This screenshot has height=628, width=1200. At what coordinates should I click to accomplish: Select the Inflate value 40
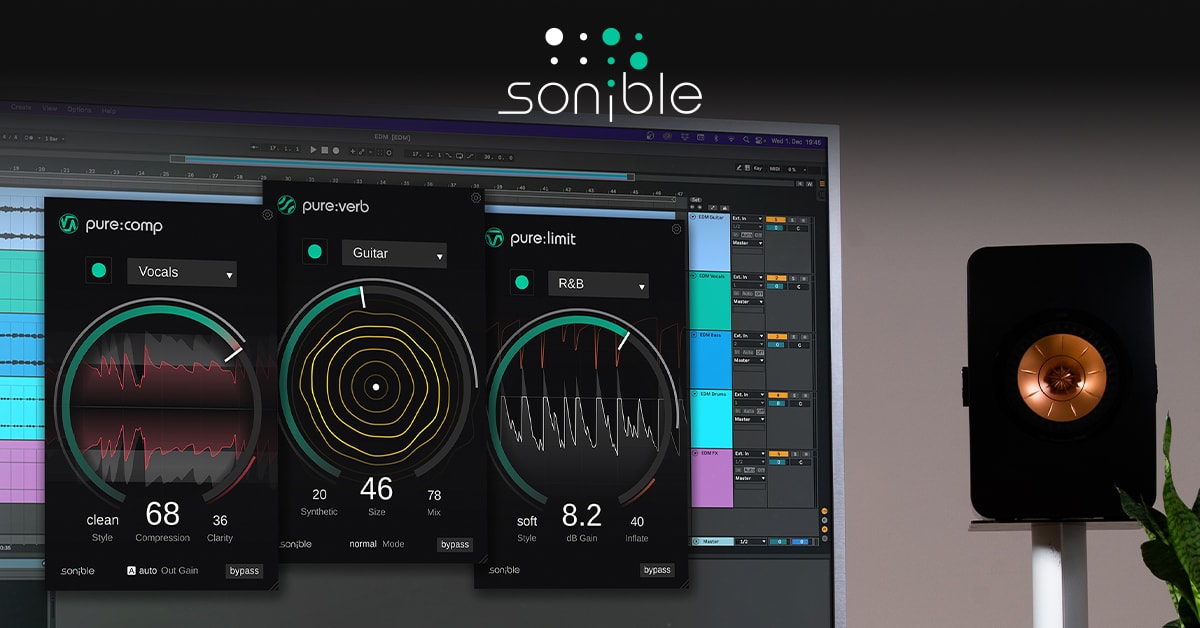click(x=637, y=521)
